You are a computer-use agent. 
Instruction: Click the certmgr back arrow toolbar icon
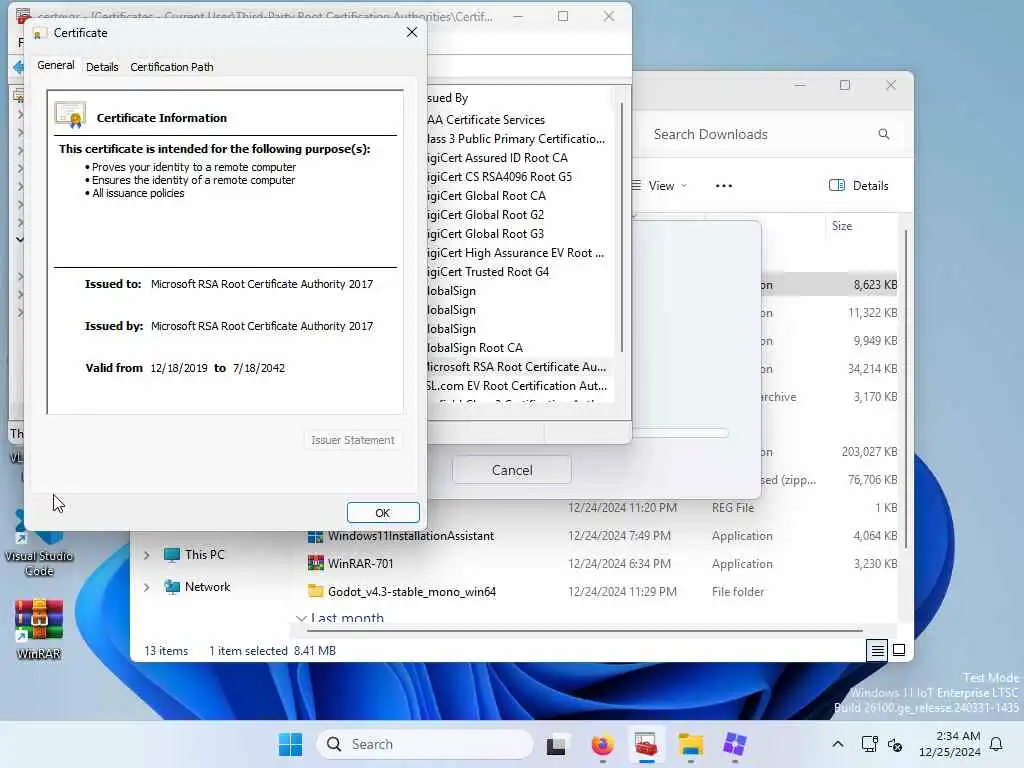(18, 67)
